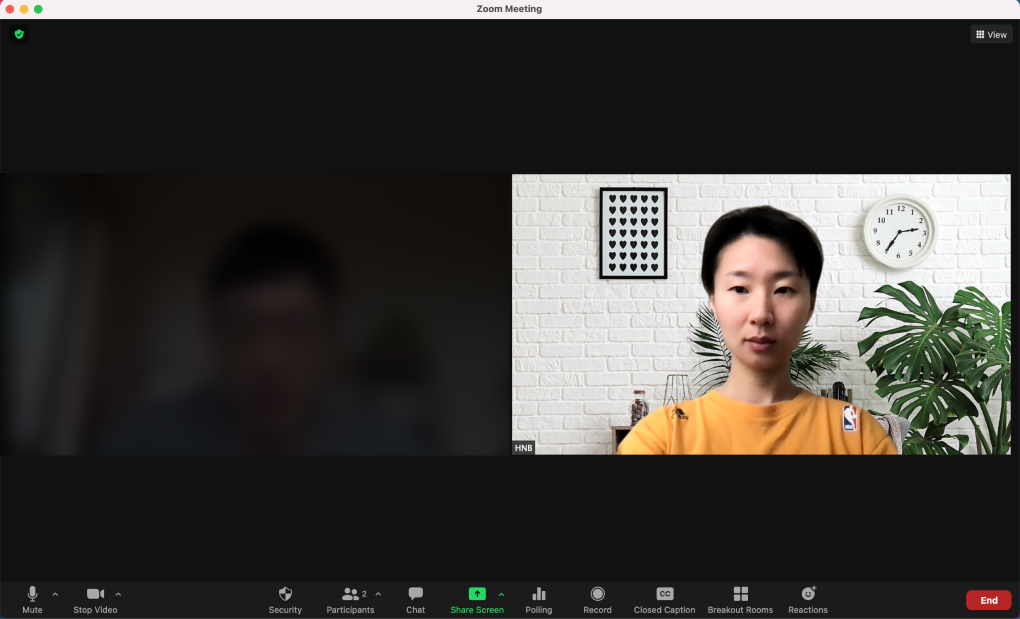The height and width of the screenshot is (619, 1020).
Task: Open the Reactions emoji icon
Action: point(808,594)
